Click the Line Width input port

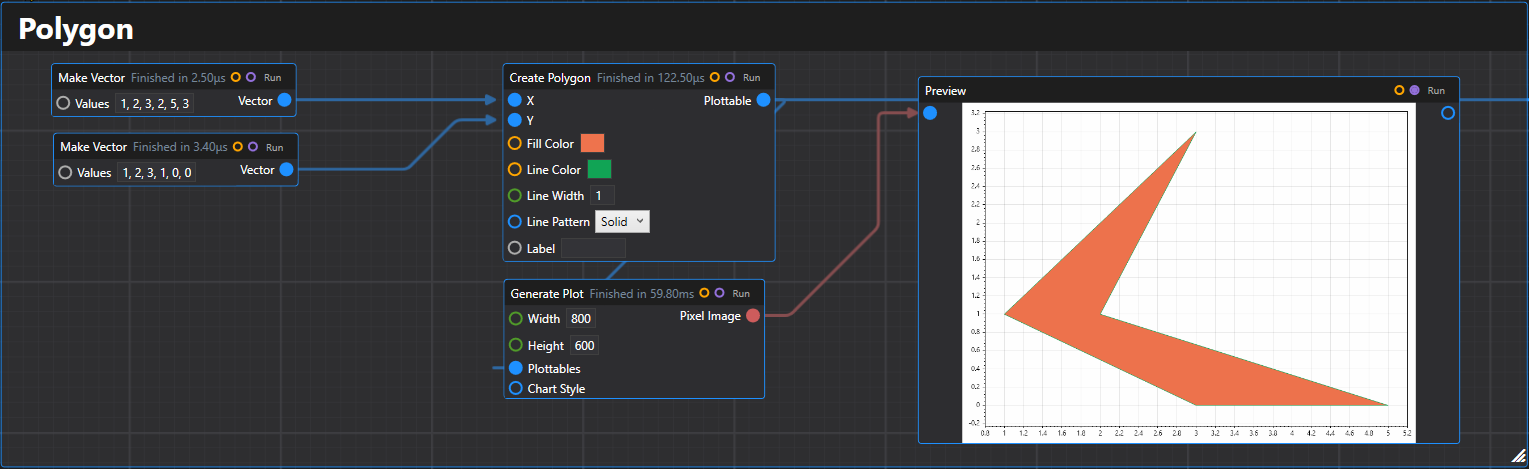point(515,196)
